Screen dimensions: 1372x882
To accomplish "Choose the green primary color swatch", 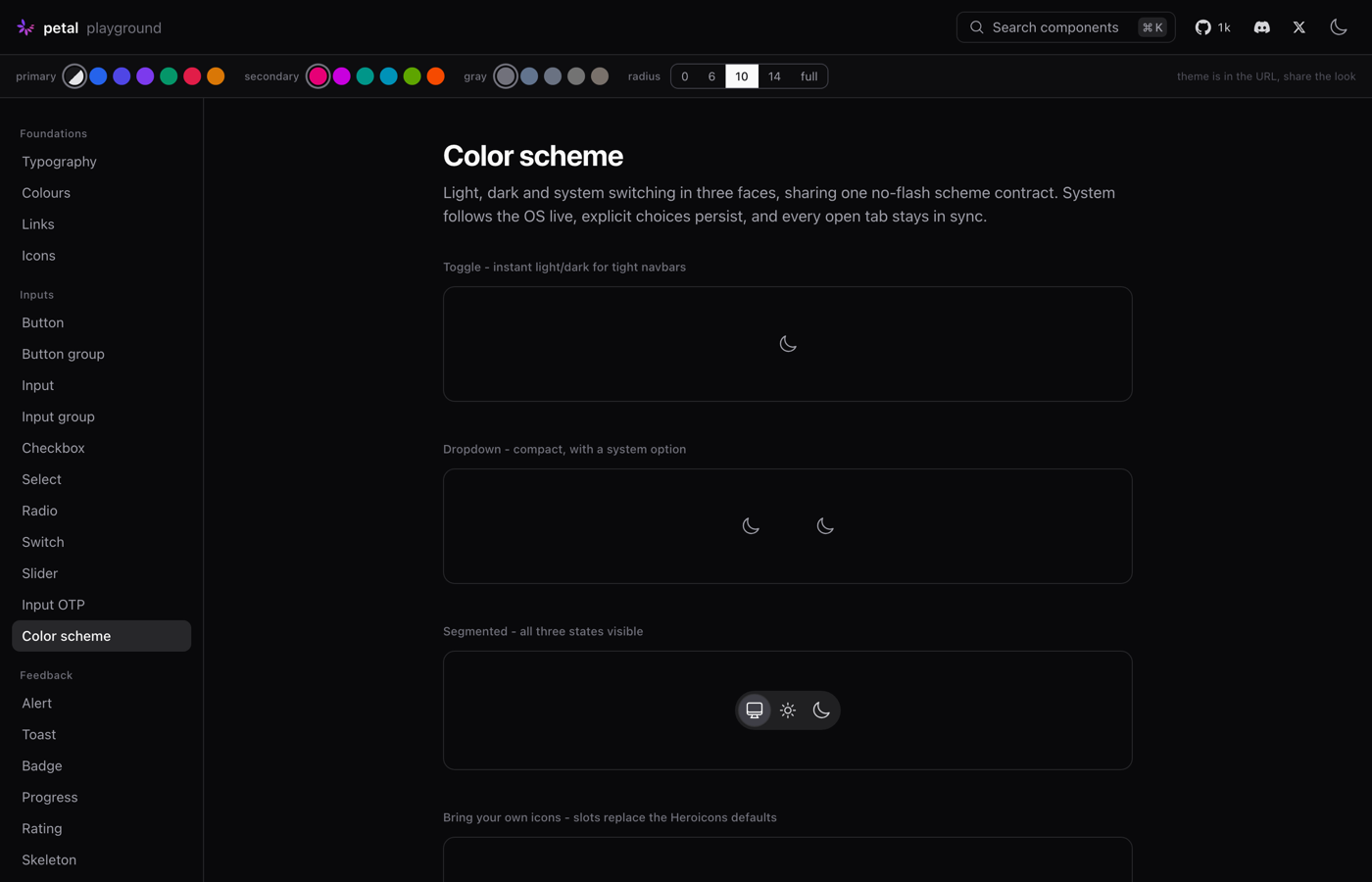I will click(x=169, y=76).
